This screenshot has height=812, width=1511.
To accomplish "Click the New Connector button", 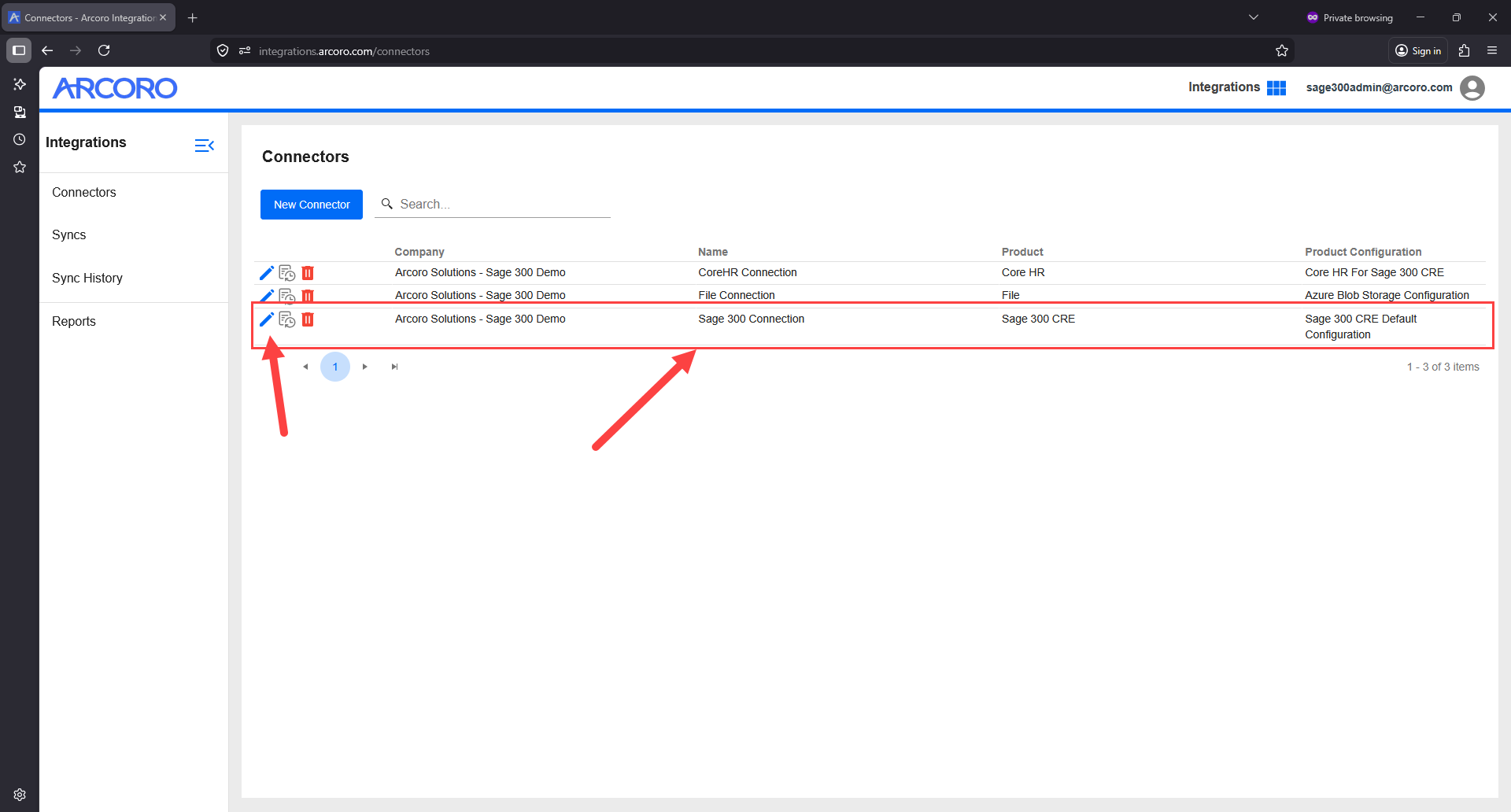I will click(x=312, y=205).
